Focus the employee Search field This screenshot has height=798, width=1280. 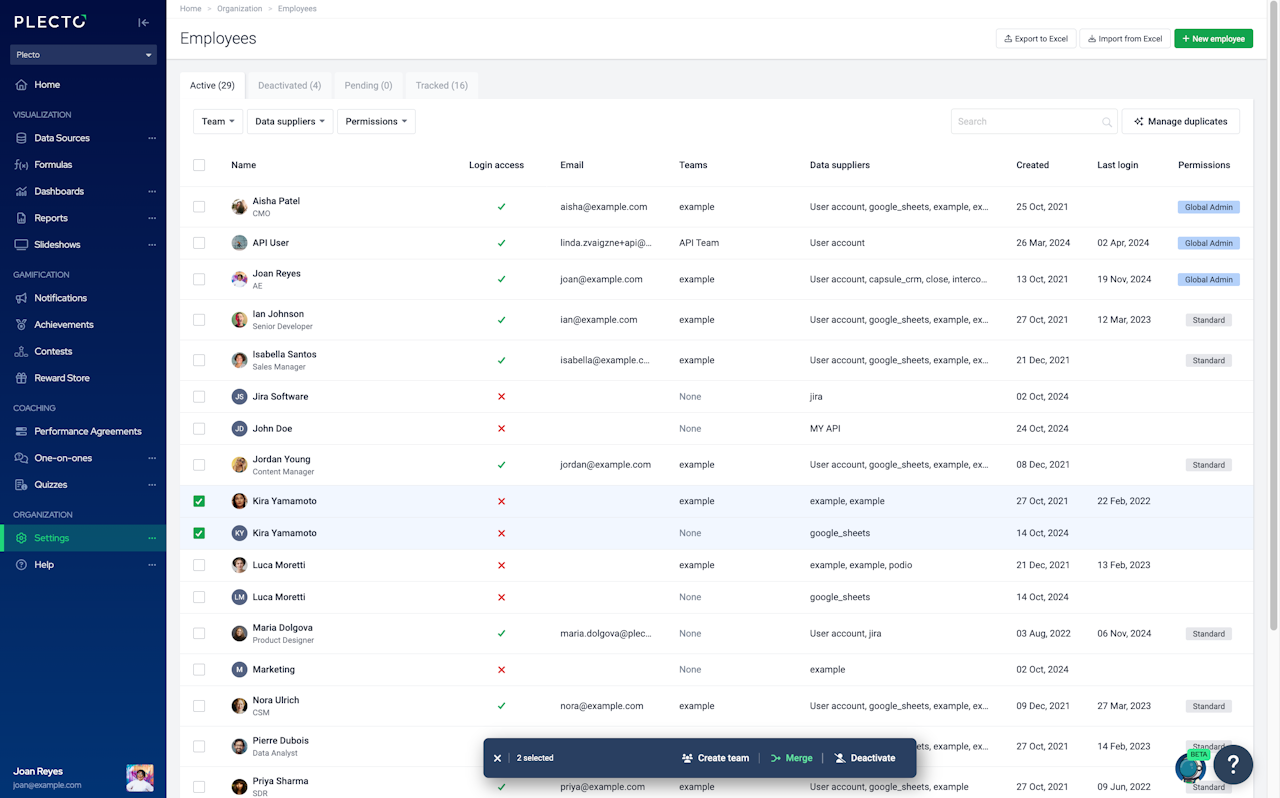click(x=1027, y=122)
